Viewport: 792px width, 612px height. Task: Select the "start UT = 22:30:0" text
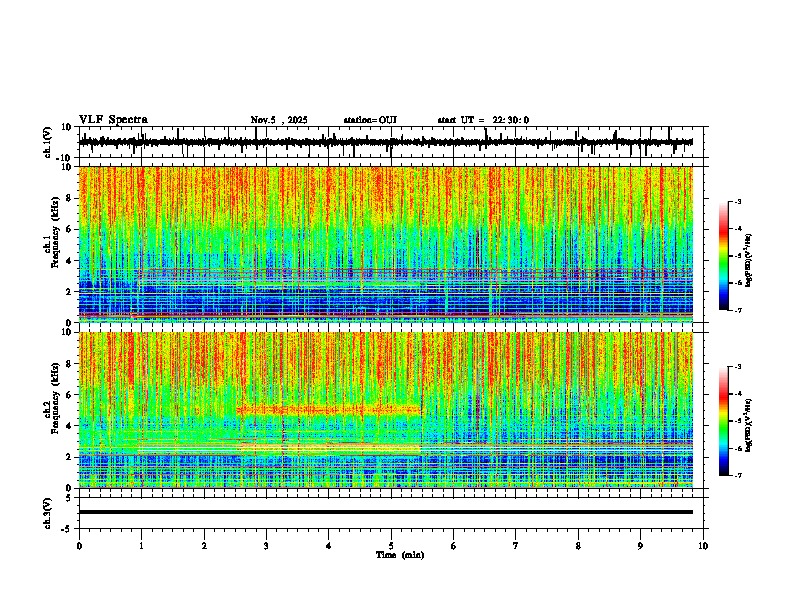(483, 120)
